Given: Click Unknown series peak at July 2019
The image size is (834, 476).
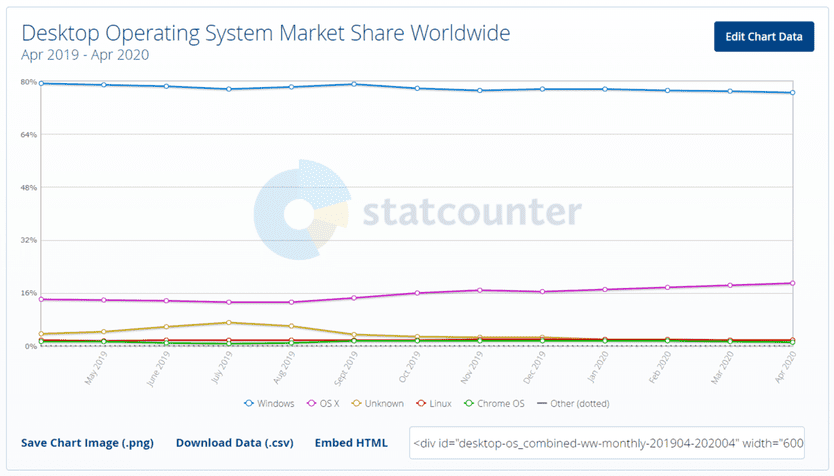Looking at the screenshot, I should 229,322.
